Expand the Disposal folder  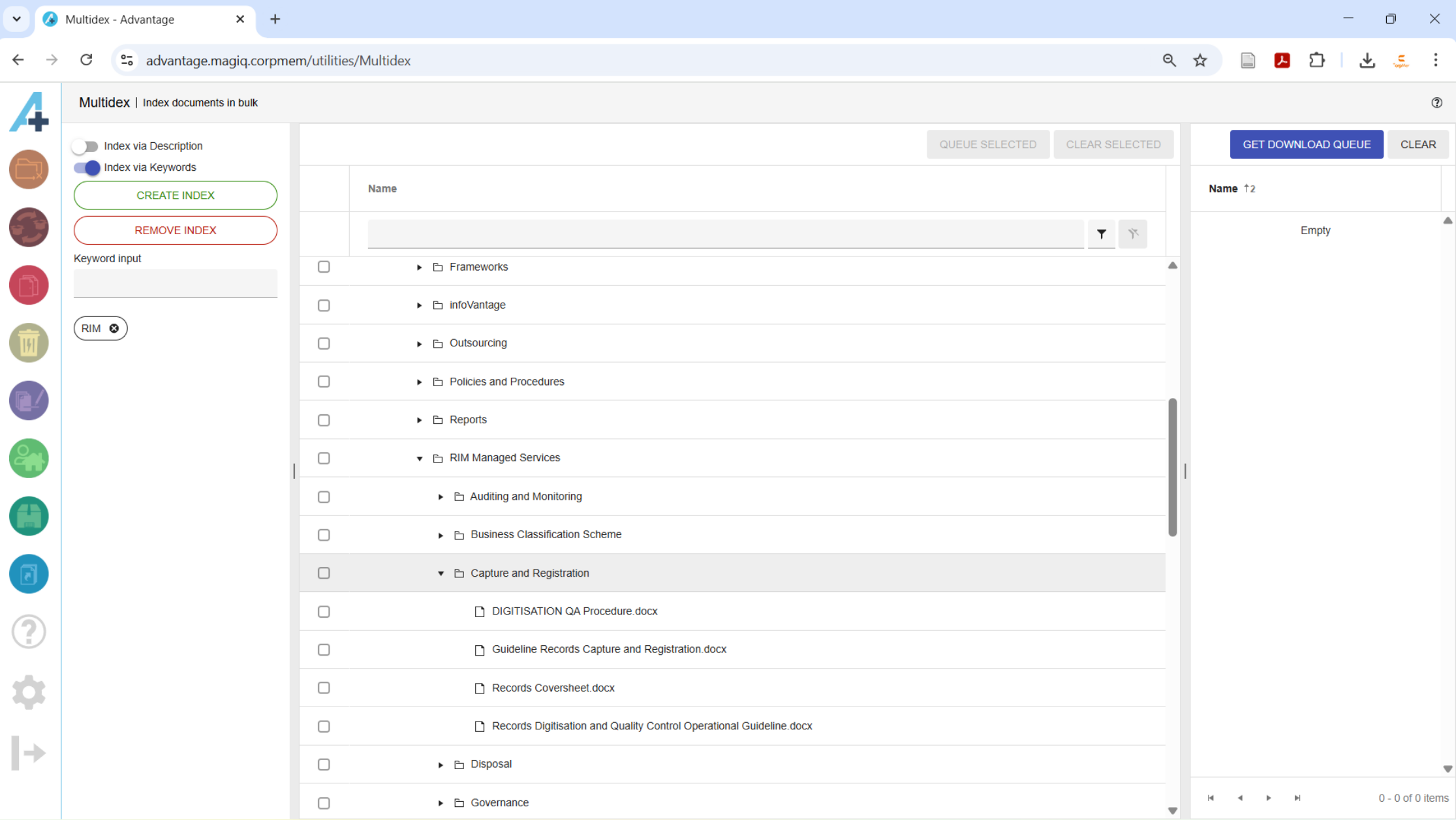point(441,764)
